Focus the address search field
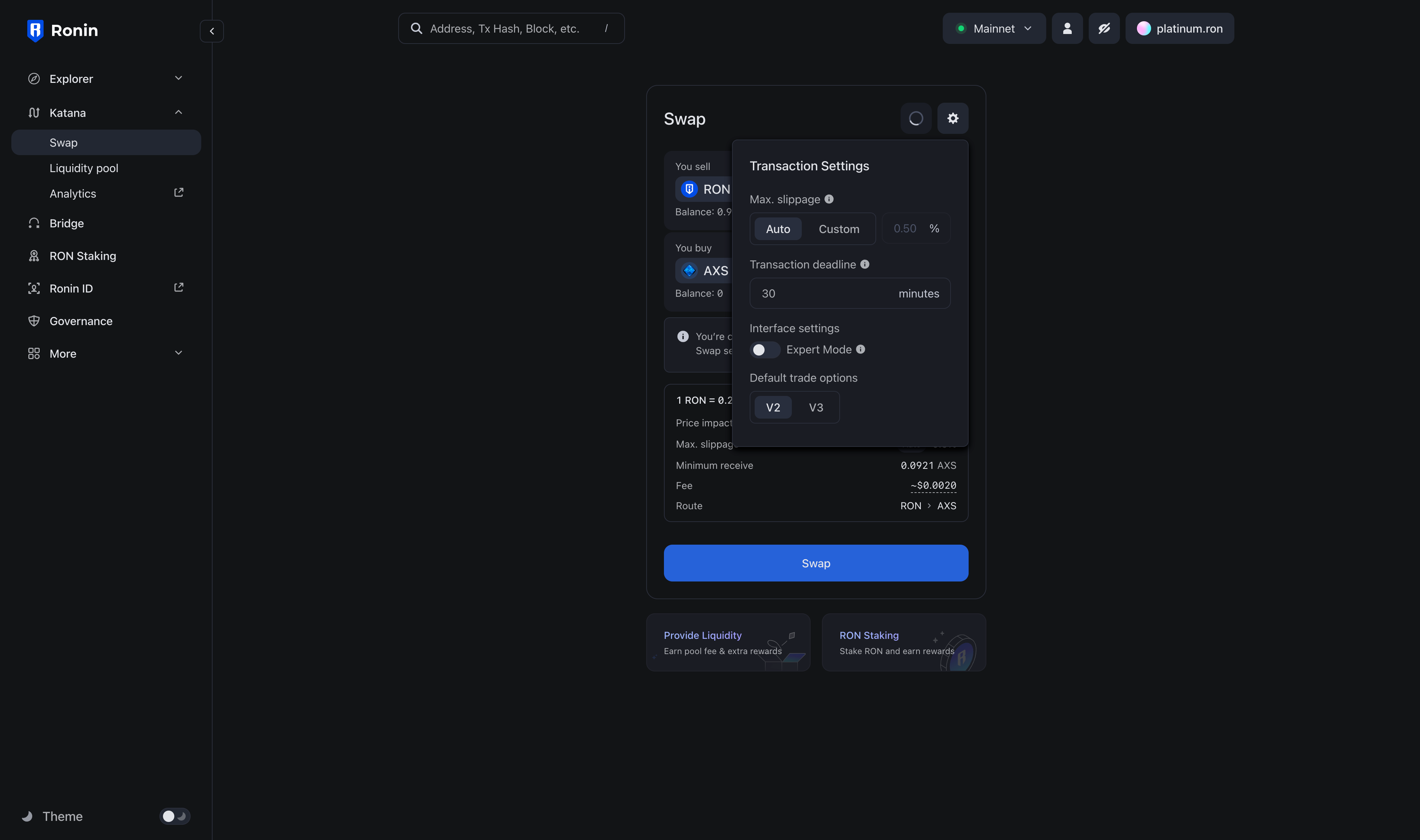 [511, 28]
